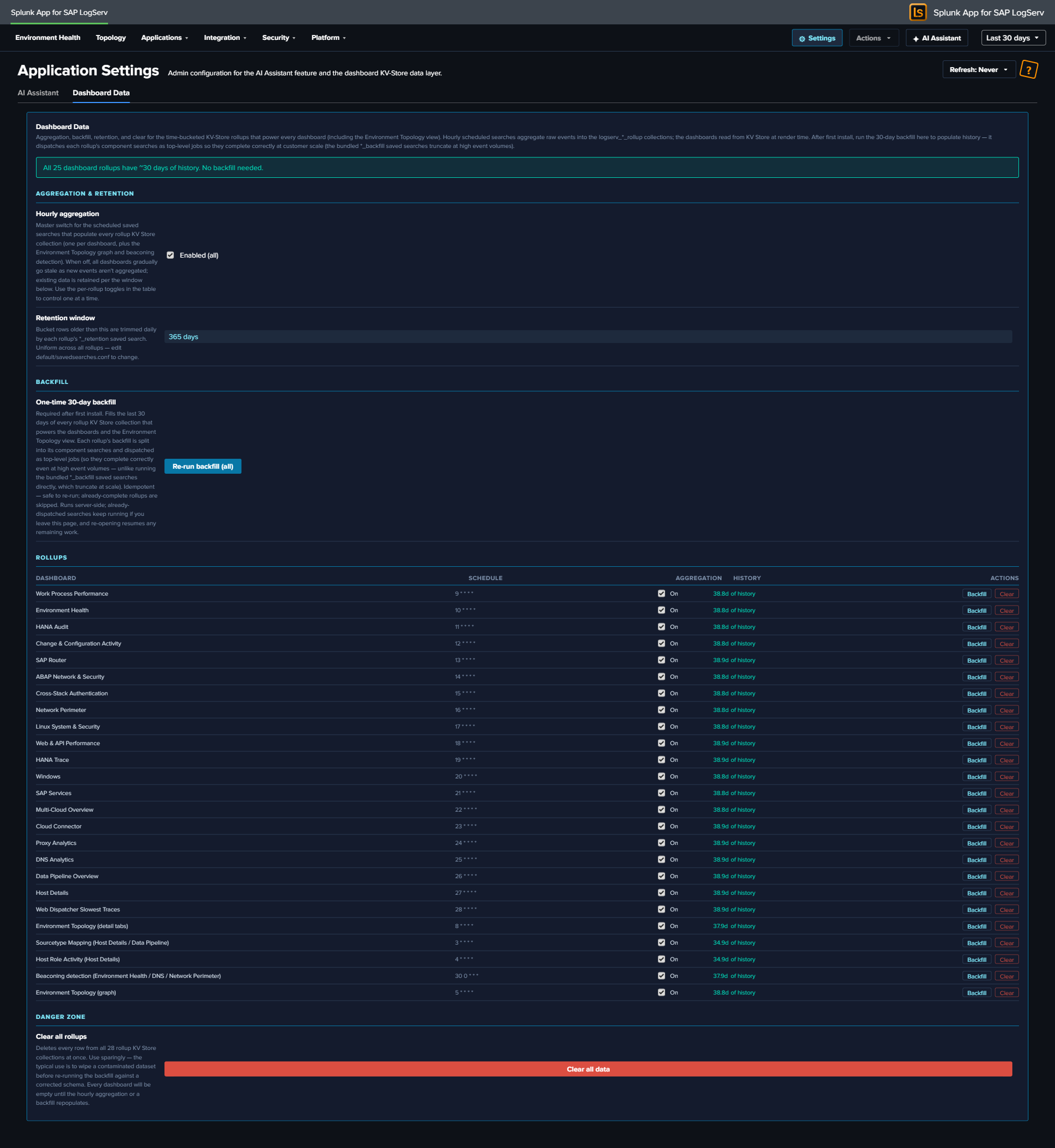
Task: Click the Settings button in the header
Action: pos(816,38)
